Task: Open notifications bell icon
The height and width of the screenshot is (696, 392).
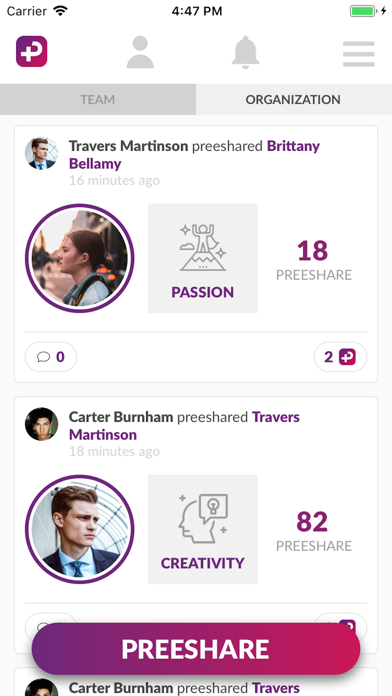Action: click(245, 52)
